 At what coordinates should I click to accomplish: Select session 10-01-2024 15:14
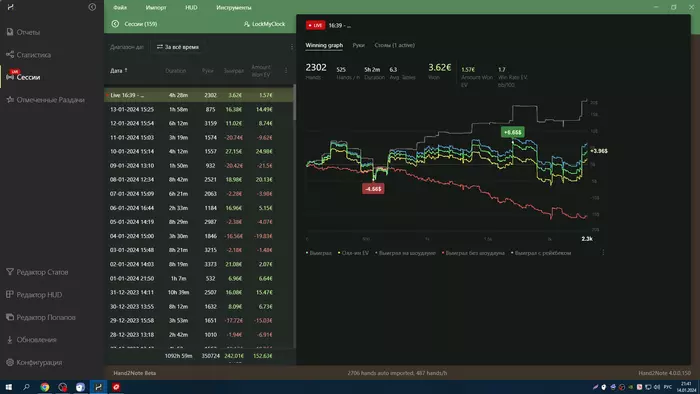click(199, 151)
